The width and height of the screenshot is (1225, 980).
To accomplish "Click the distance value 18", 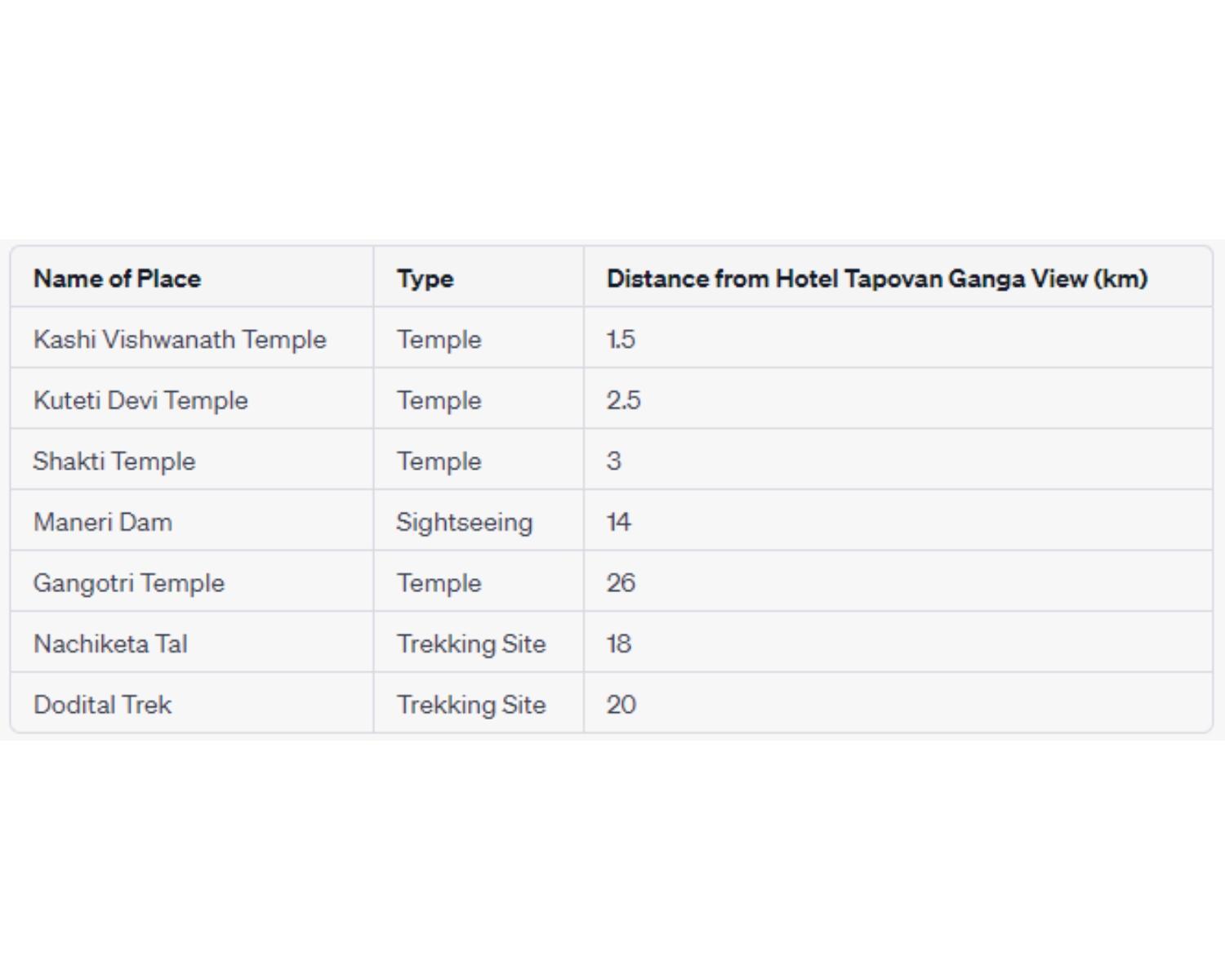I will coord(619,644).
